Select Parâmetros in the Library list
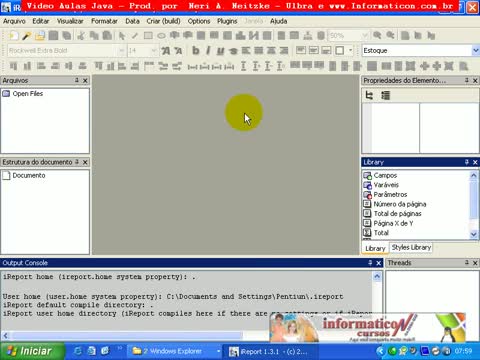The image size is (480, 360). (390, 194)
